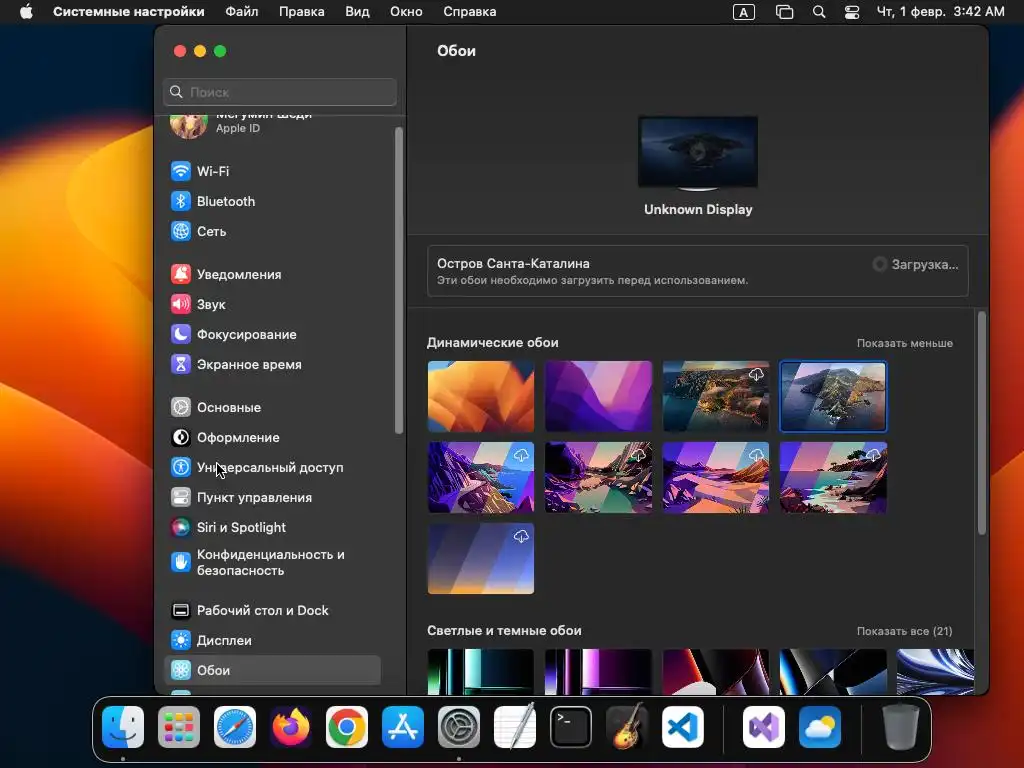Select Фокусирование moon icon
Viewport: 1024px width, 768px height.
click(x=181, y=334)
